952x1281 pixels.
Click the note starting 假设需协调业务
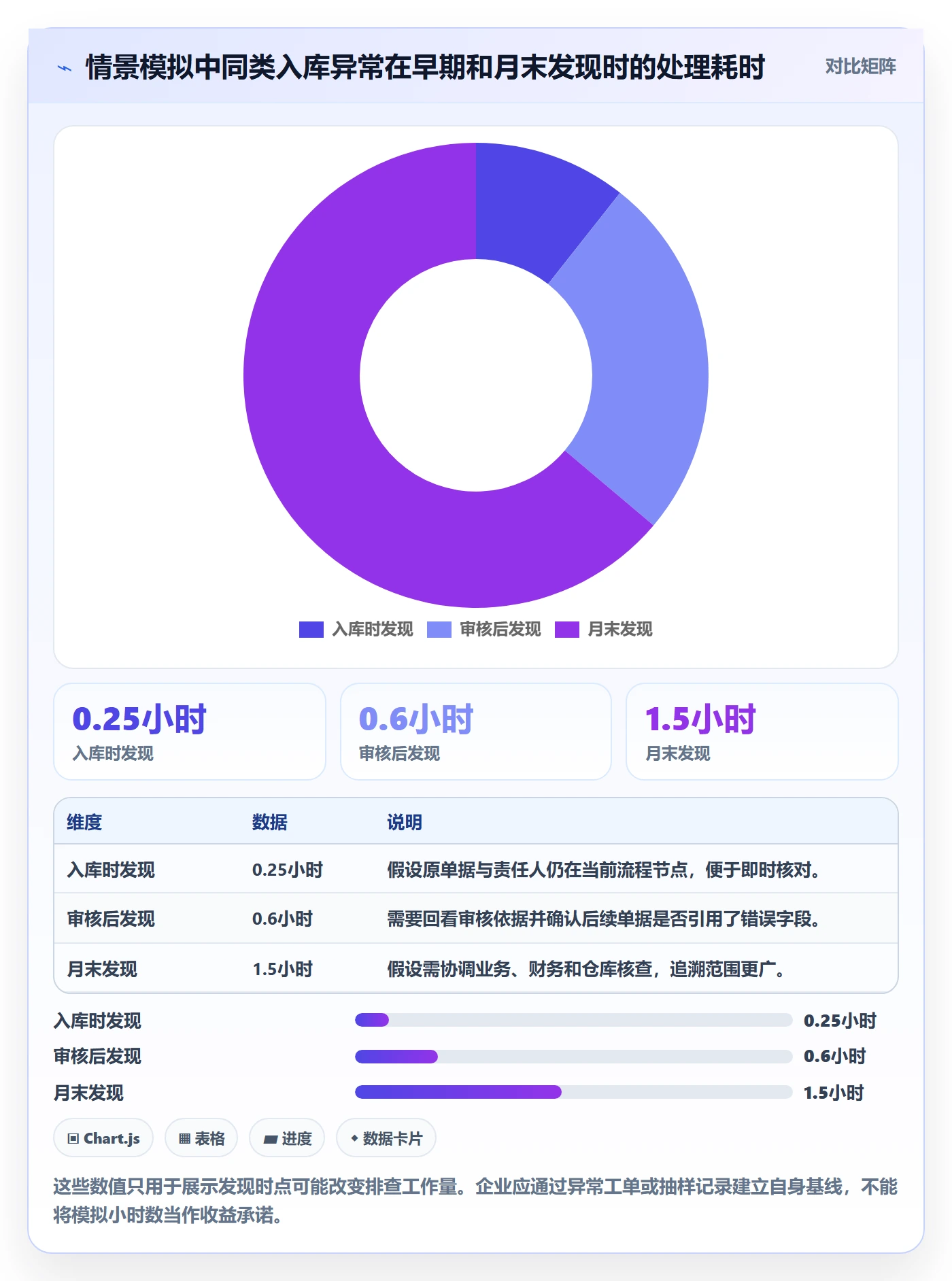click(x=587, y=969)
